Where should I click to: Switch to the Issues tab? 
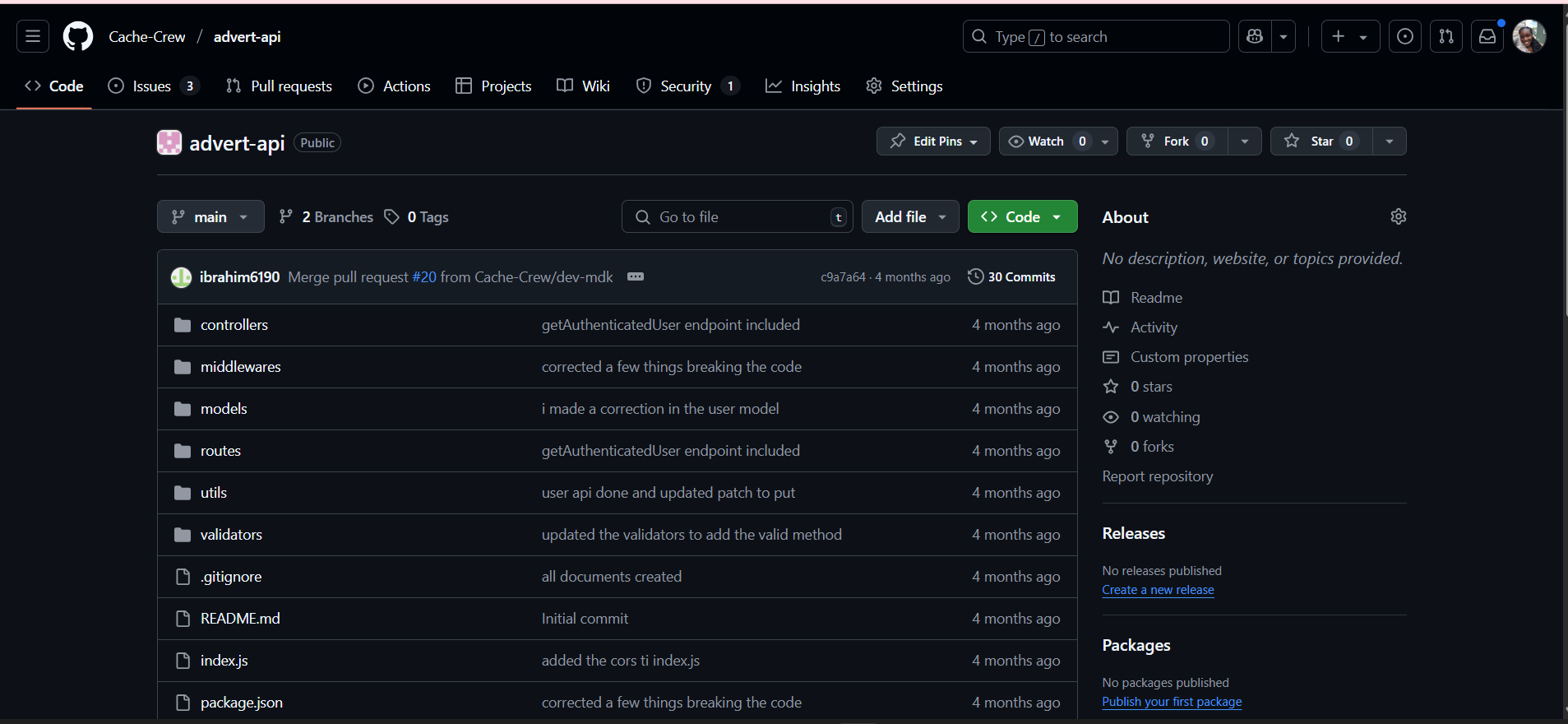click(x=154, y=86)
